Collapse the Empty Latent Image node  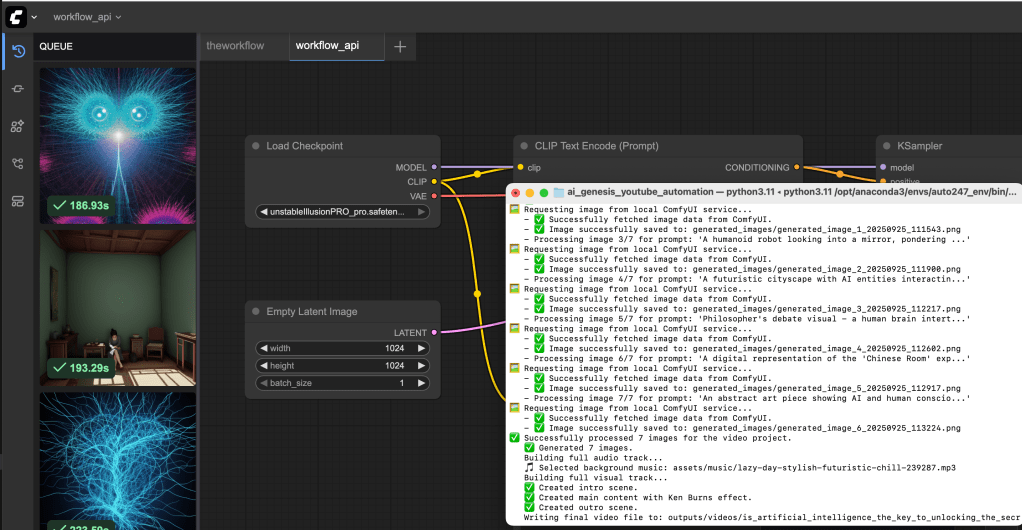[256, 312]
